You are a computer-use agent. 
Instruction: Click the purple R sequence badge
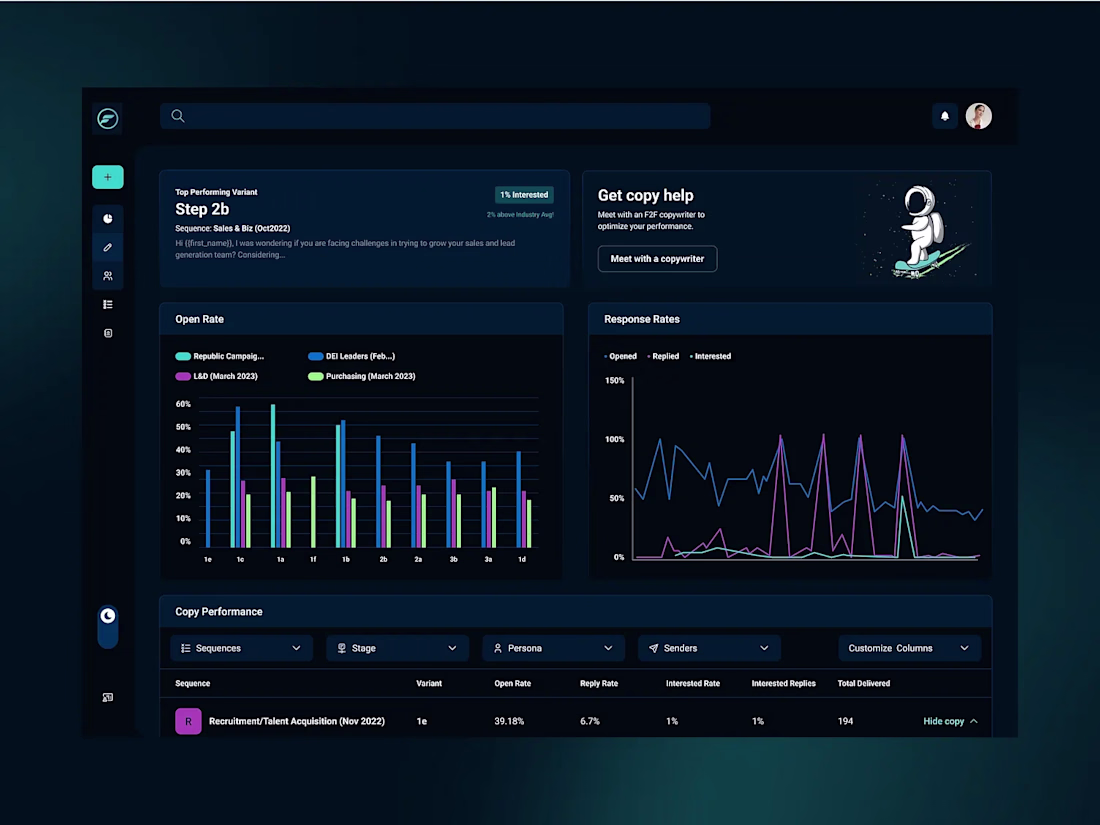click(x=188, y=721)
